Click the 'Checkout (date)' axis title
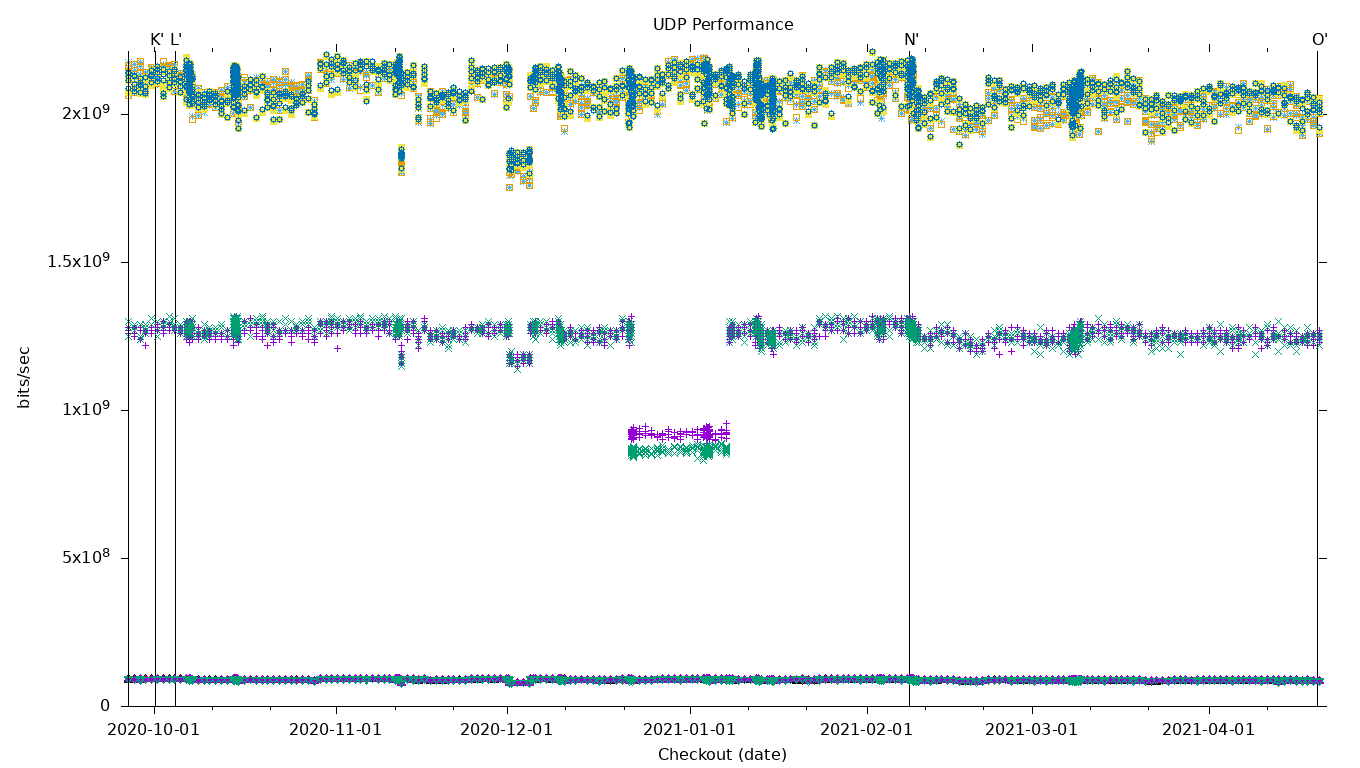Screen dimensions: 1360x768 click(722, 755)
